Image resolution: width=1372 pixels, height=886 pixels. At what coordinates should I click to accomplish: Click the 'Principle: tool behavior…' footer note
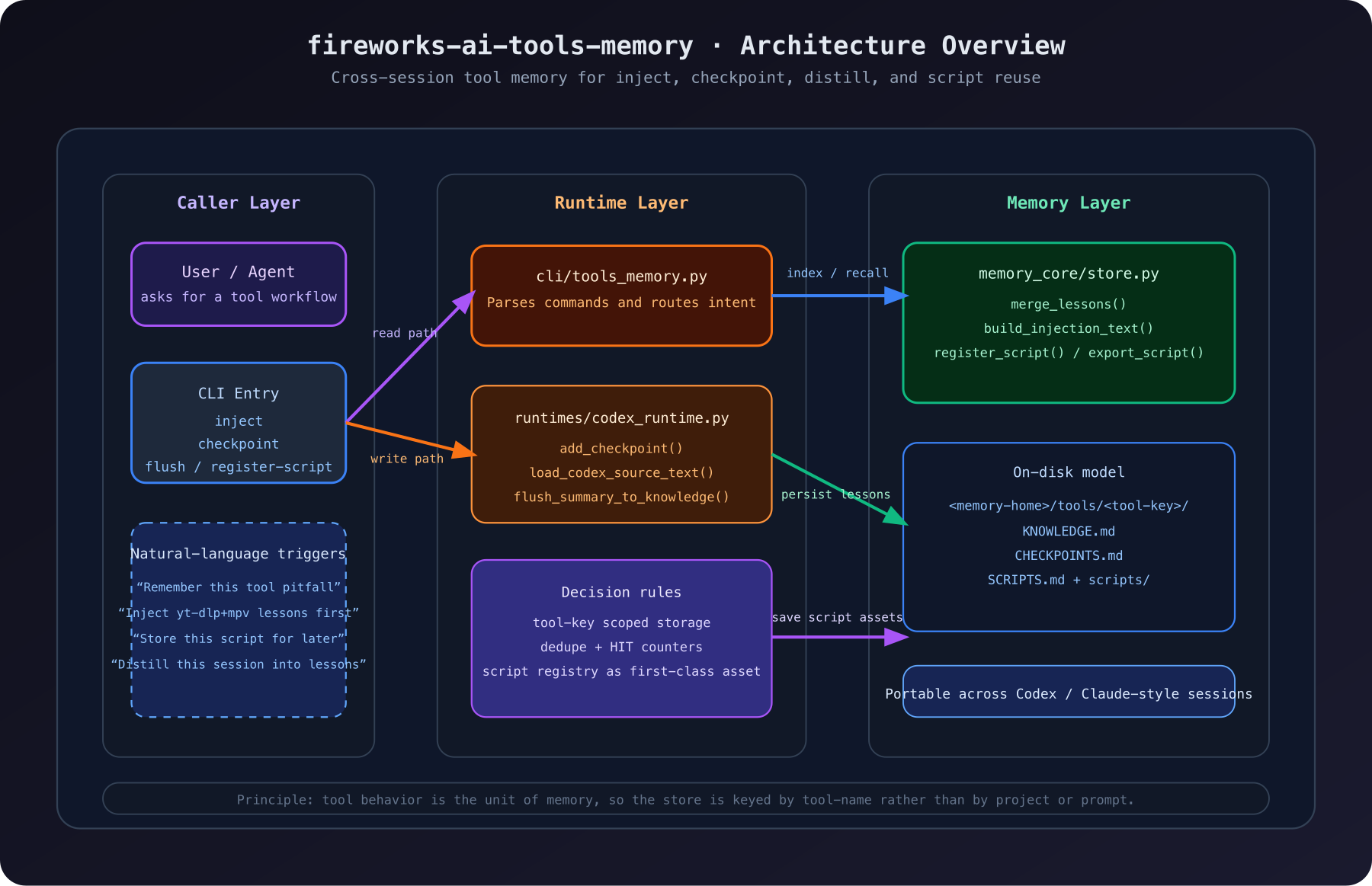pyautogui.click(x=686, y=799)
